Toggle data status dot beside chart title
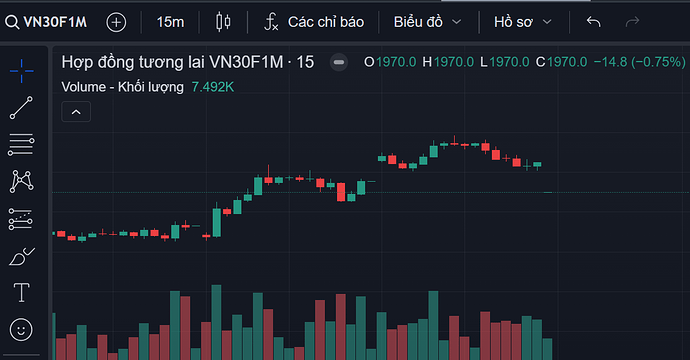The image size is (690, 360). tap(339, 62)
